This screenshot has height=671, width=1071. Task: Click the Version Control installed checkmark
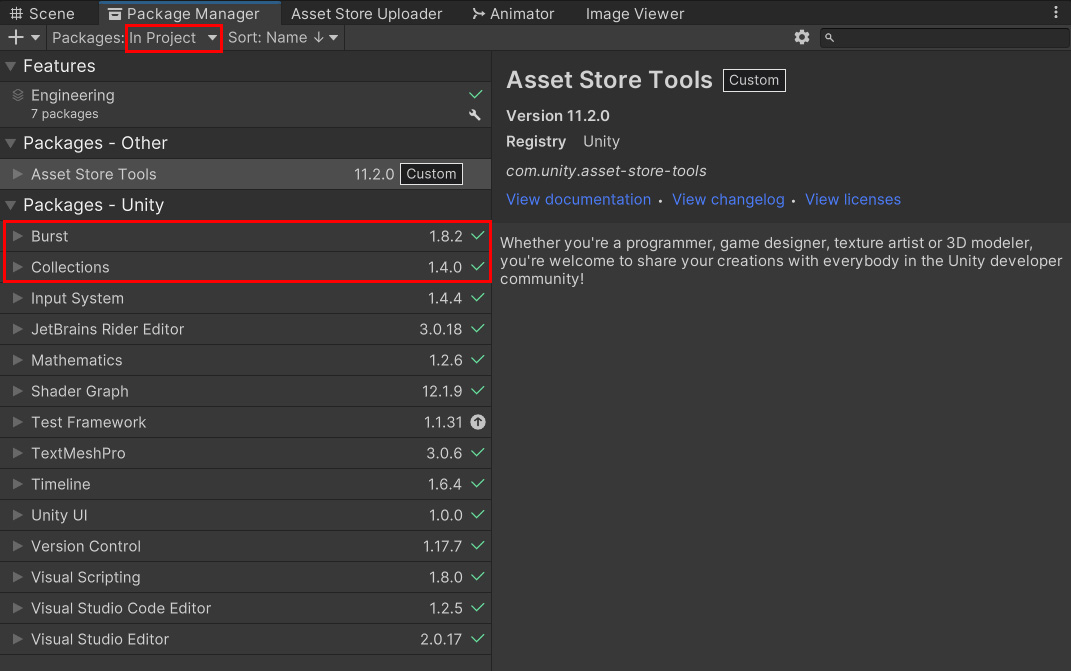pyautogui.click(x=477, y=545)
